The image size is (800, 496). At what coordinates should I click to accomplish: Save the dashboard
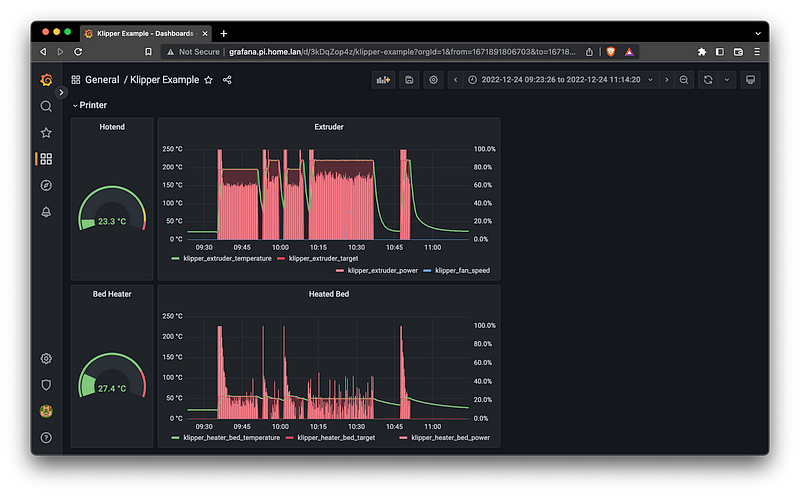(x=409, y=80)
